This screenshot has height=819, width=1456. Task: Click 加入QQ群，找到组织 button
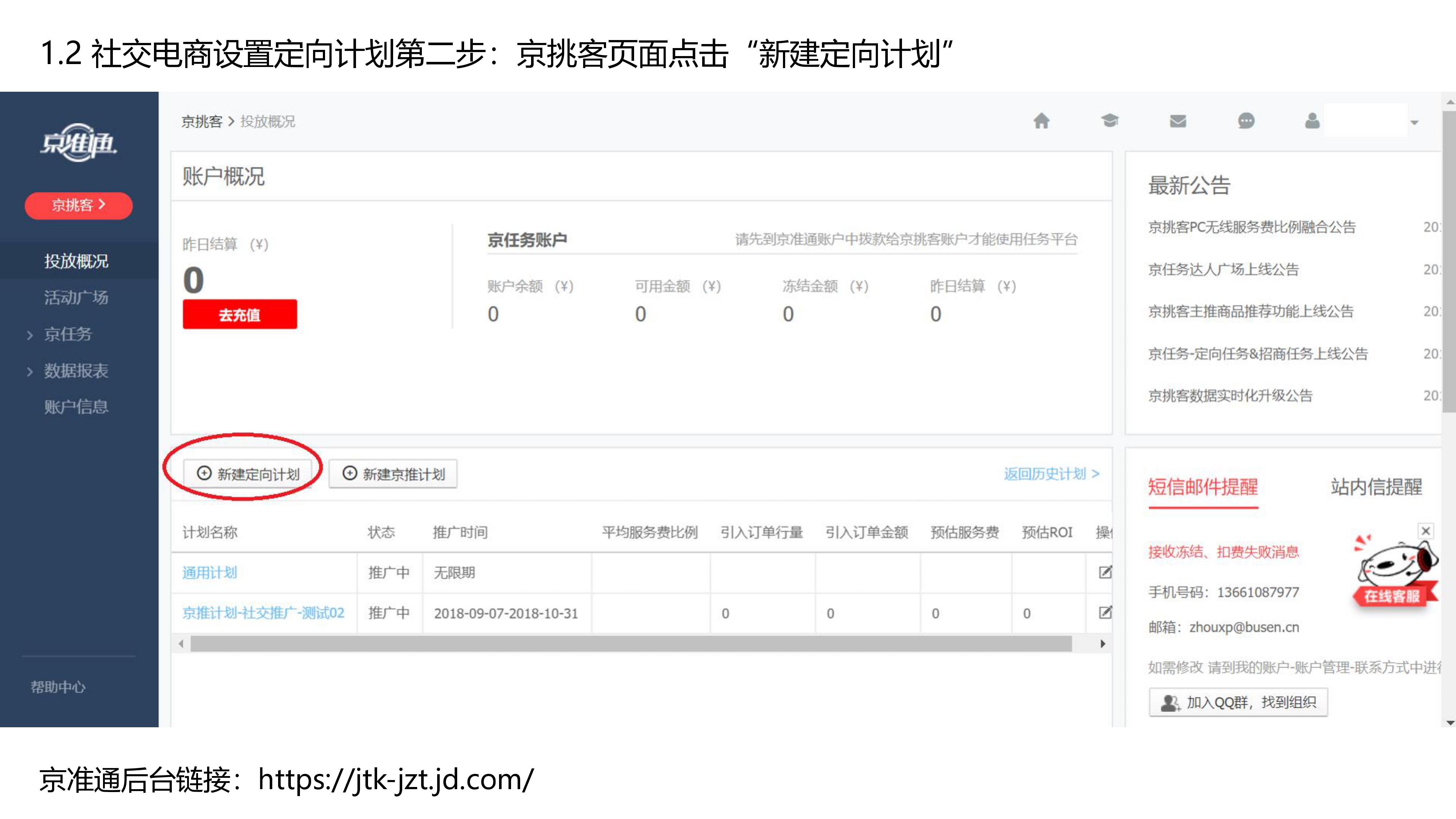coord(1238,702)
